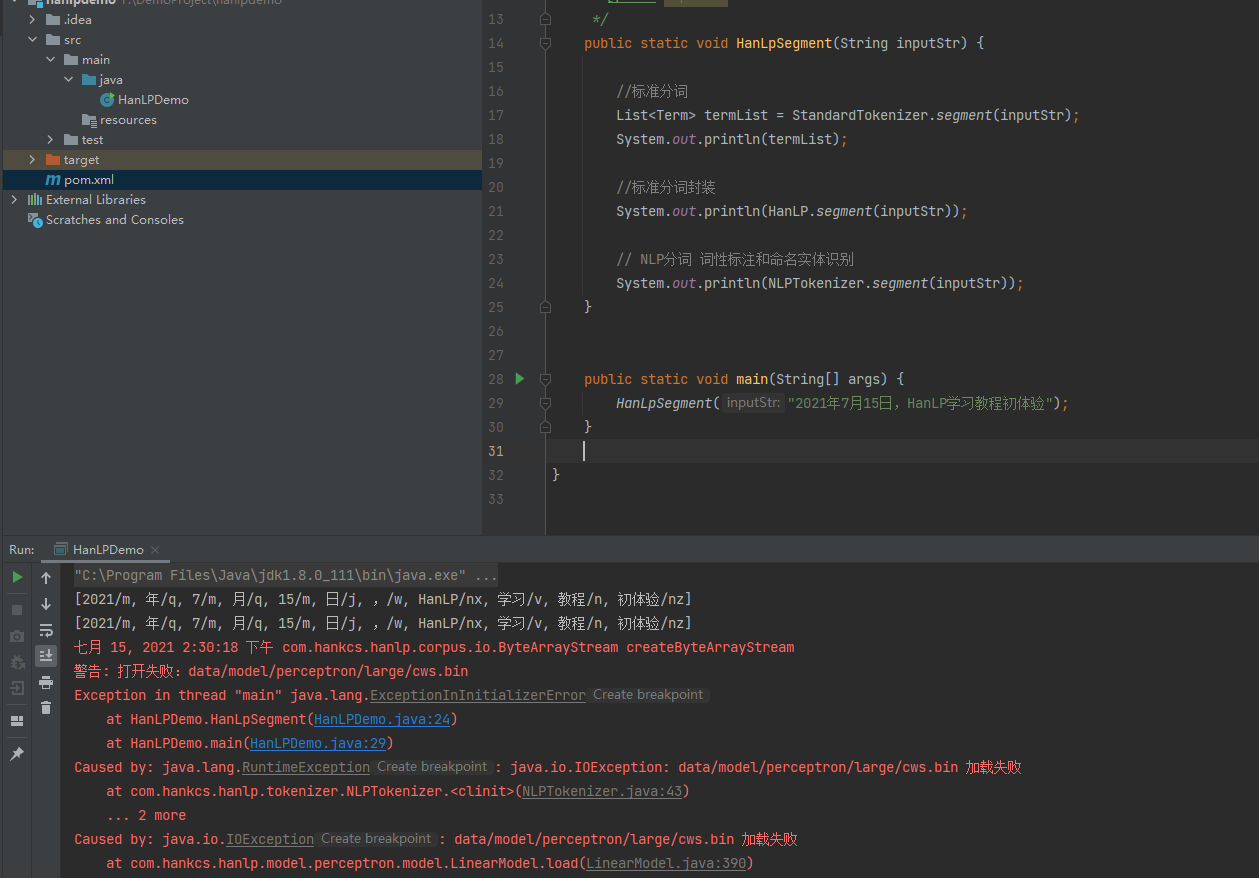This screenshot has width=1259, height=878.
Task: Click the "... 2 more" console line
Action: 146,815
